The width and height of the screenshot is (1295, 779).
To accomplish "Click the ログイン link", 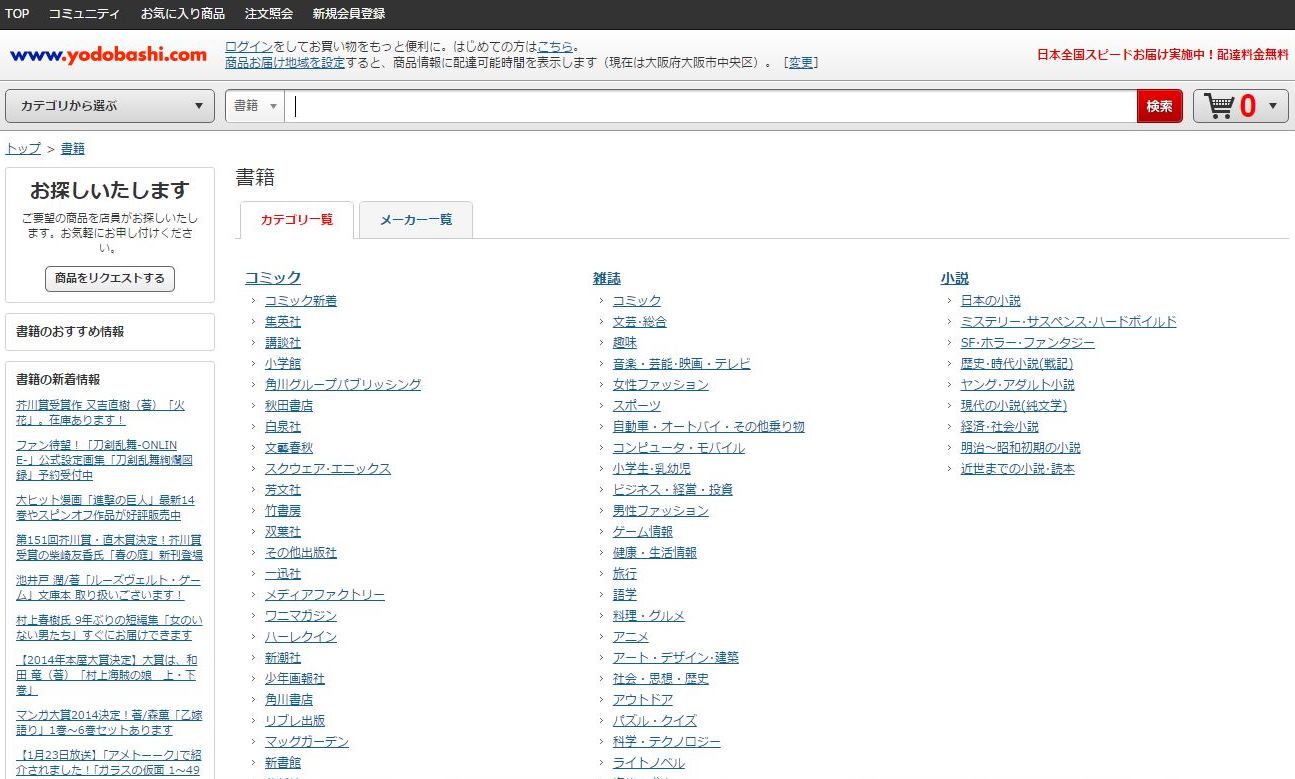I will pos(249,46).
